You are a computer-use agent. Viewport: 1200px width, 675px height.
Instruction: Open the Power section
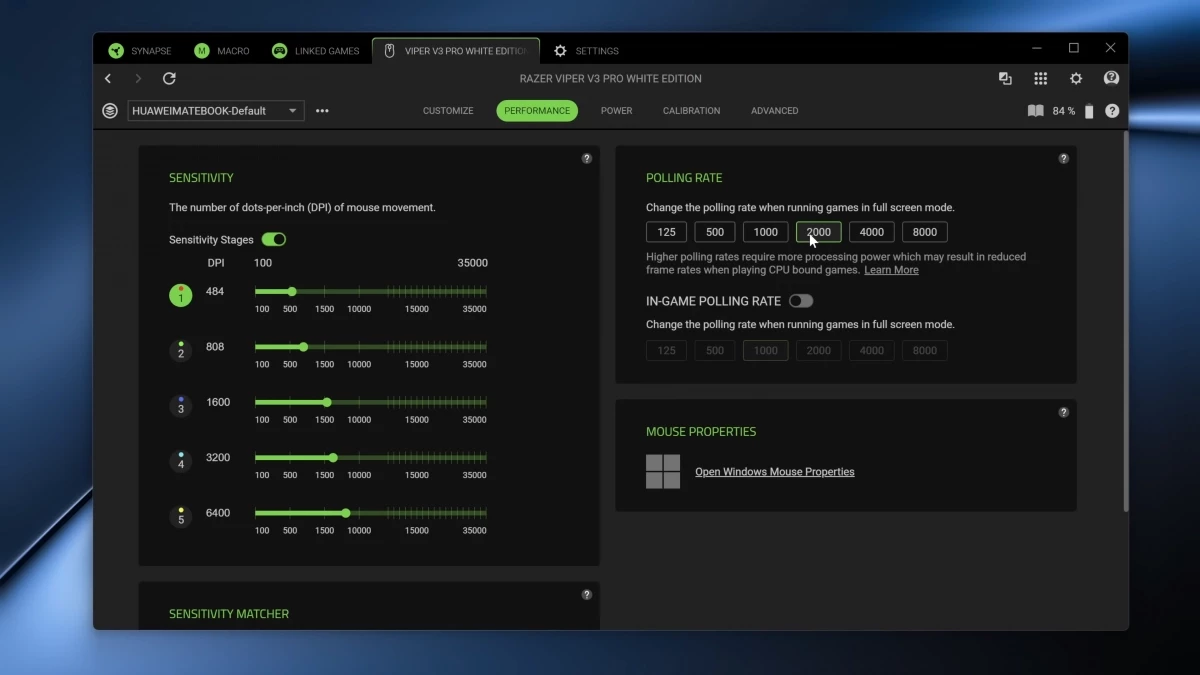click(x=616, y=111)
